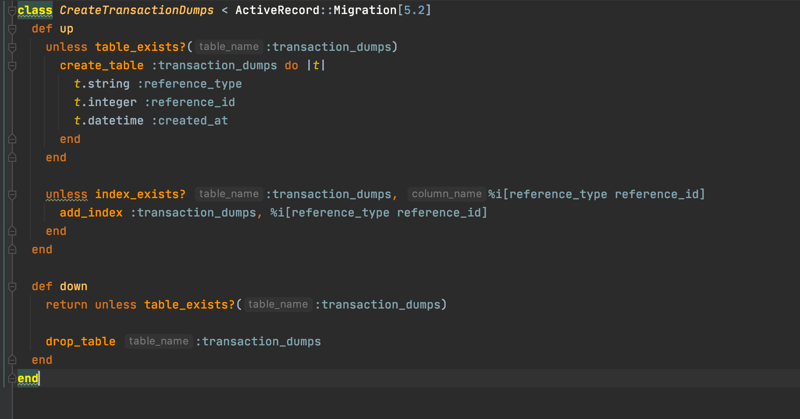Fold the "unless index_exists?" block gutter marker

(x=12, y=194)
